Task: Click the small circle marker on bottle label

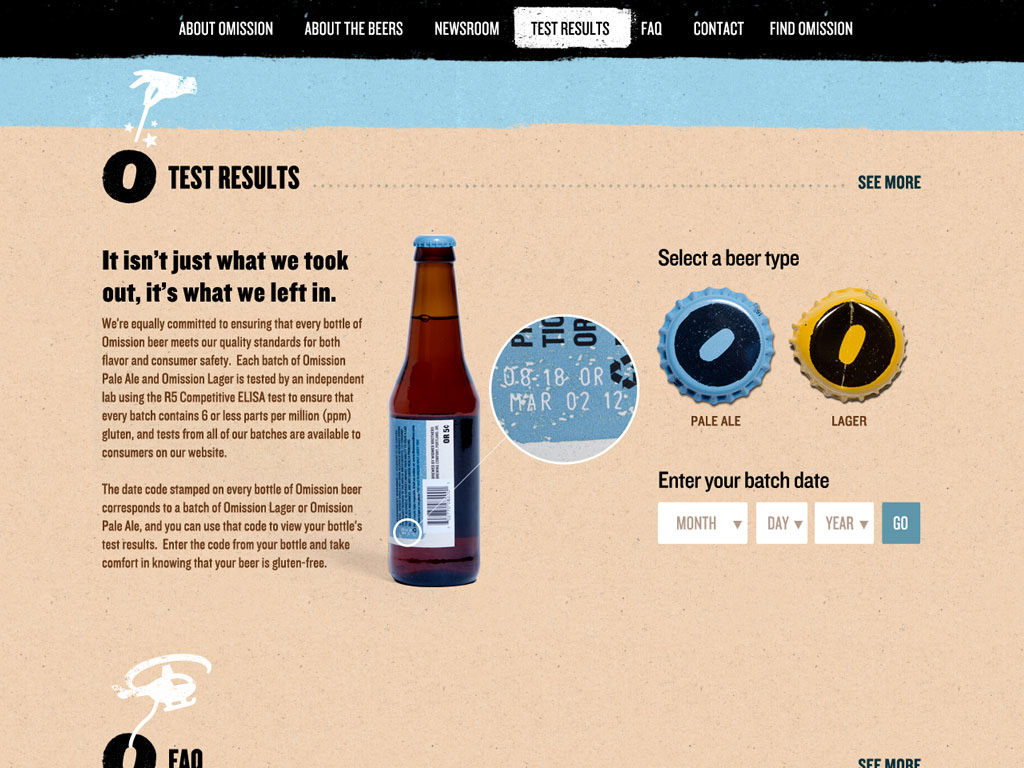Action: point(408,532)
